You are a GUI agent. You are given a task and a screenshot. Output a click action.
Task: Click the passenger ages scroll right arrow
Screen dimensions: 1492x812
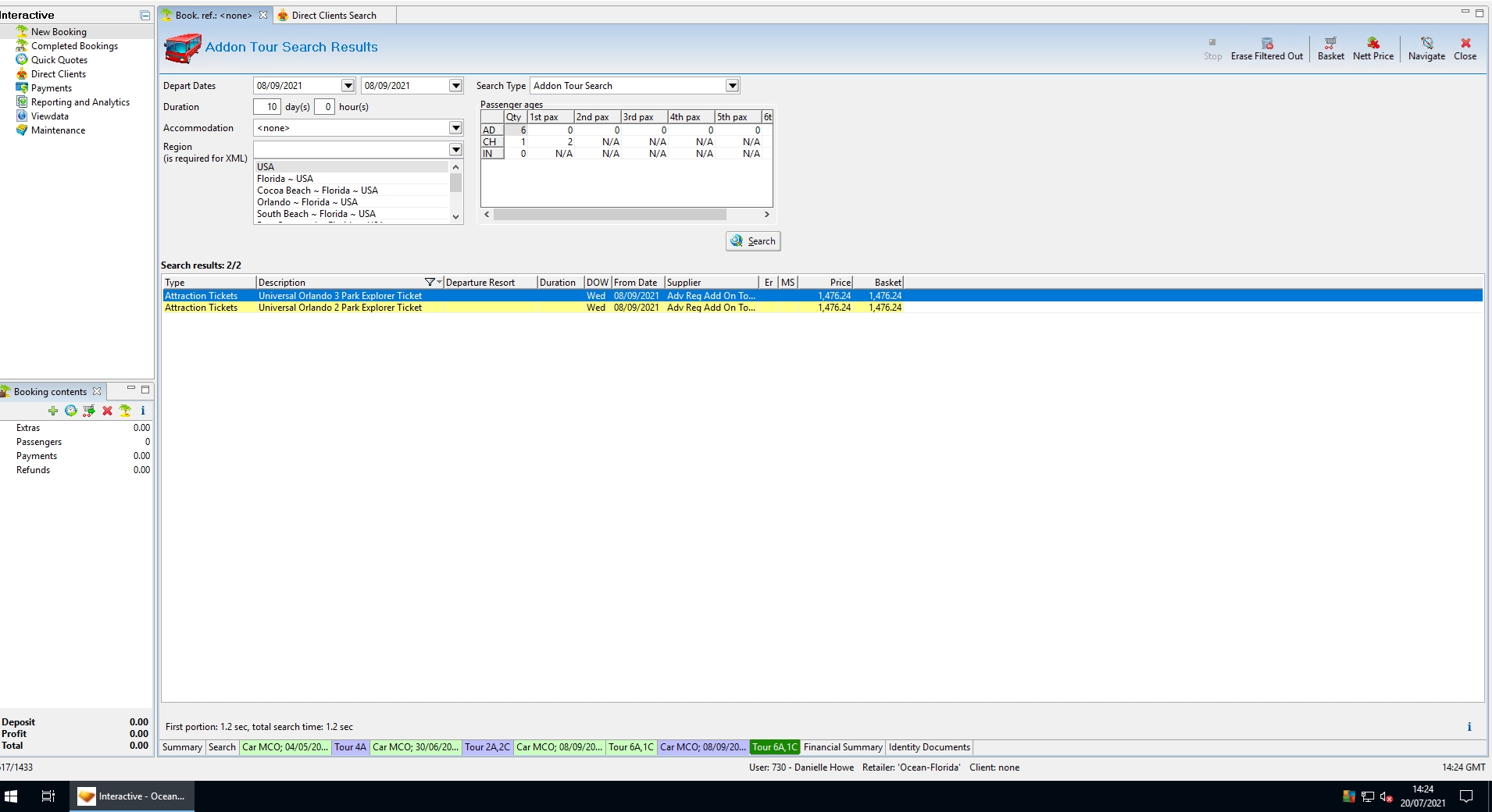[767, 215]
